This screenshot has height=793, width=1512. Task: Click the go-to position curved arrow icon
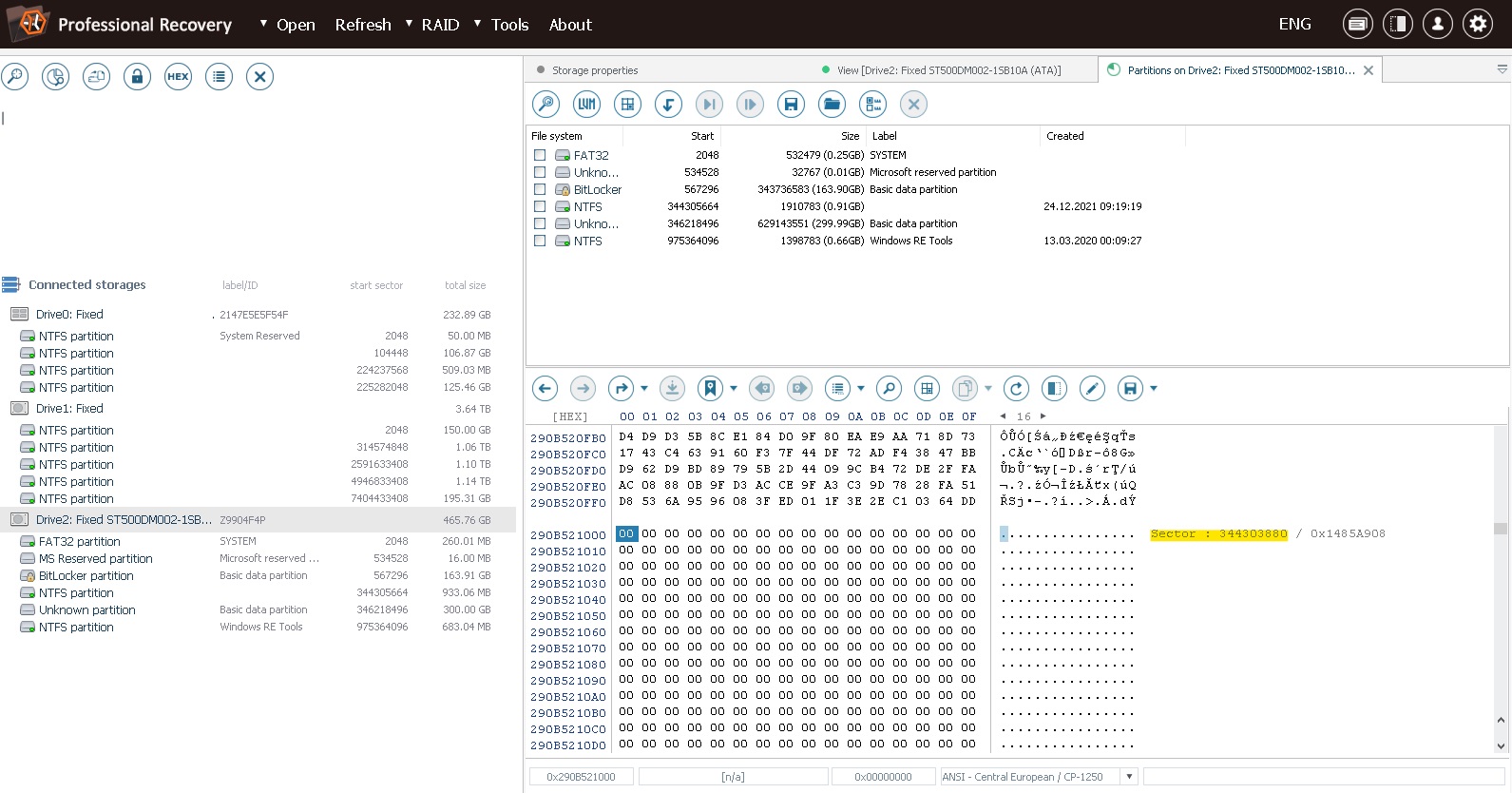(x=621, y=388)
